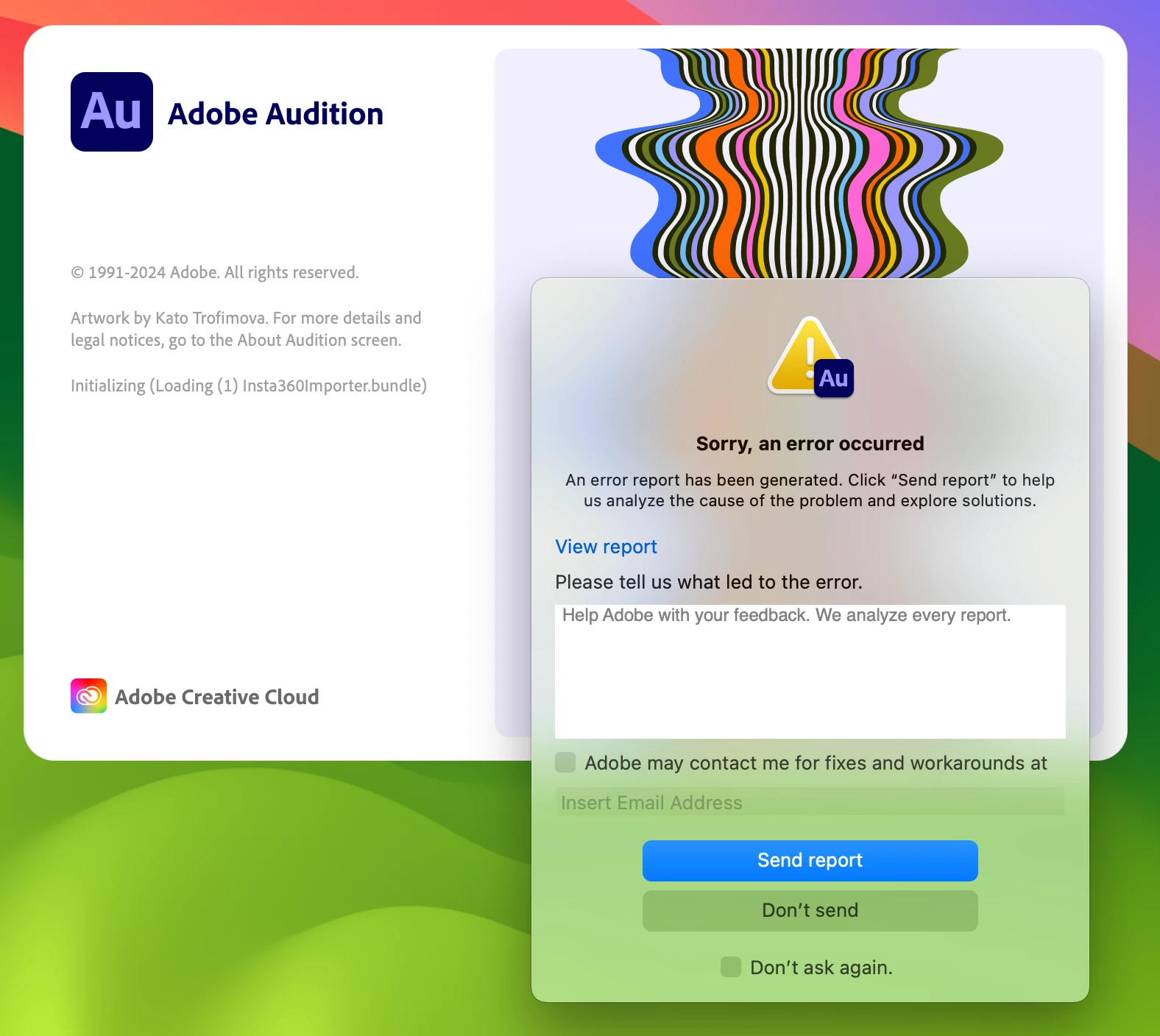
Task: Click the Sorry, an error occurred heading
Action: [x=810, y=444]
